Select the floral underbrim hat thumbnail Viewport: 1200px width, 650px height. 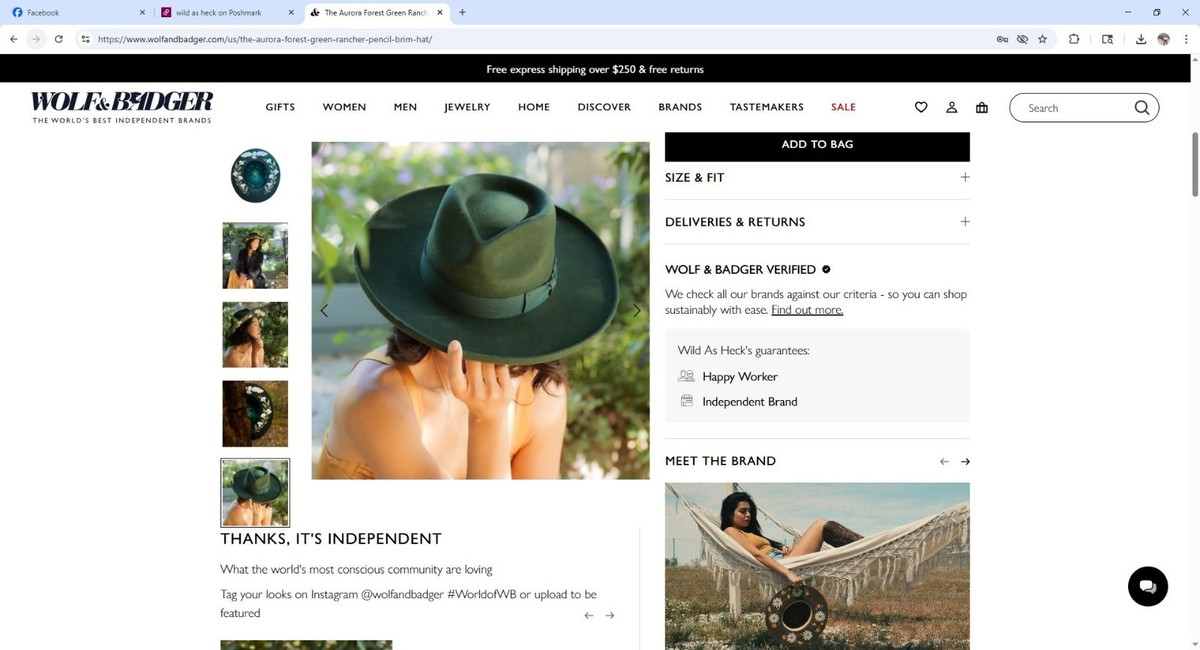click(255, 413)
